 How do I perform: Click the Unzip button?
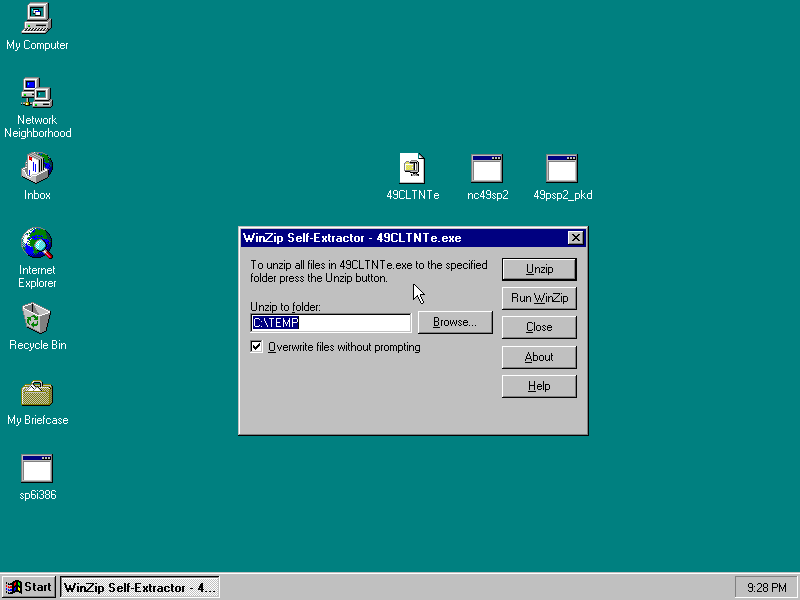click(x=539, y=269)
